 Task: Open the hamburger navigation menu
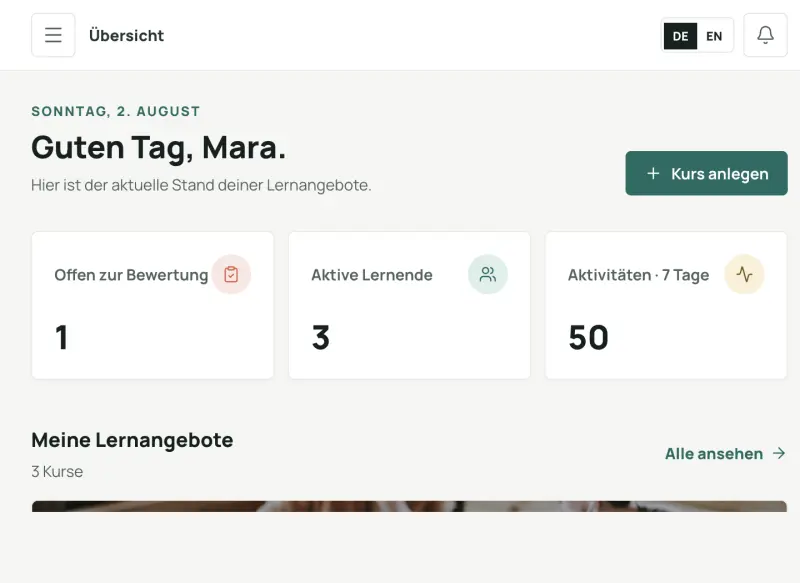coord(53,35)
